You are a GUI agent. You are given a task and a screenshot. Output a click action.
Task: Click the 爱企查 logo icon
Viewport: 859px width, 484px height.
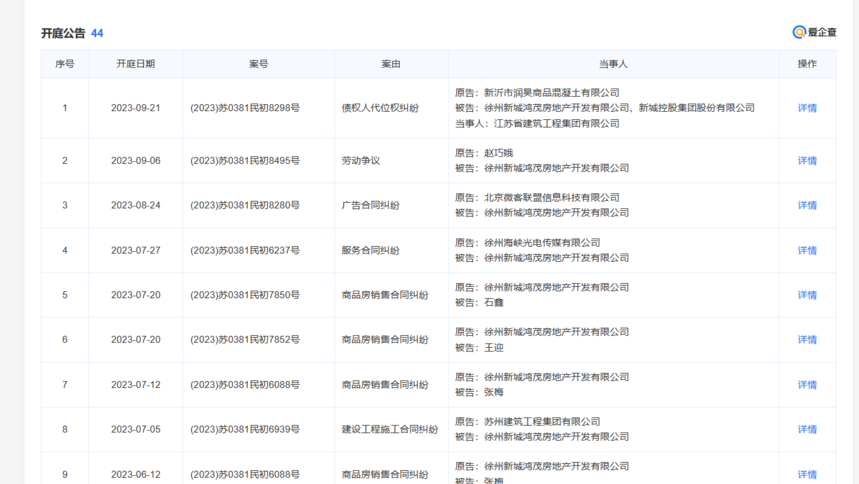(x=799, y=32)
